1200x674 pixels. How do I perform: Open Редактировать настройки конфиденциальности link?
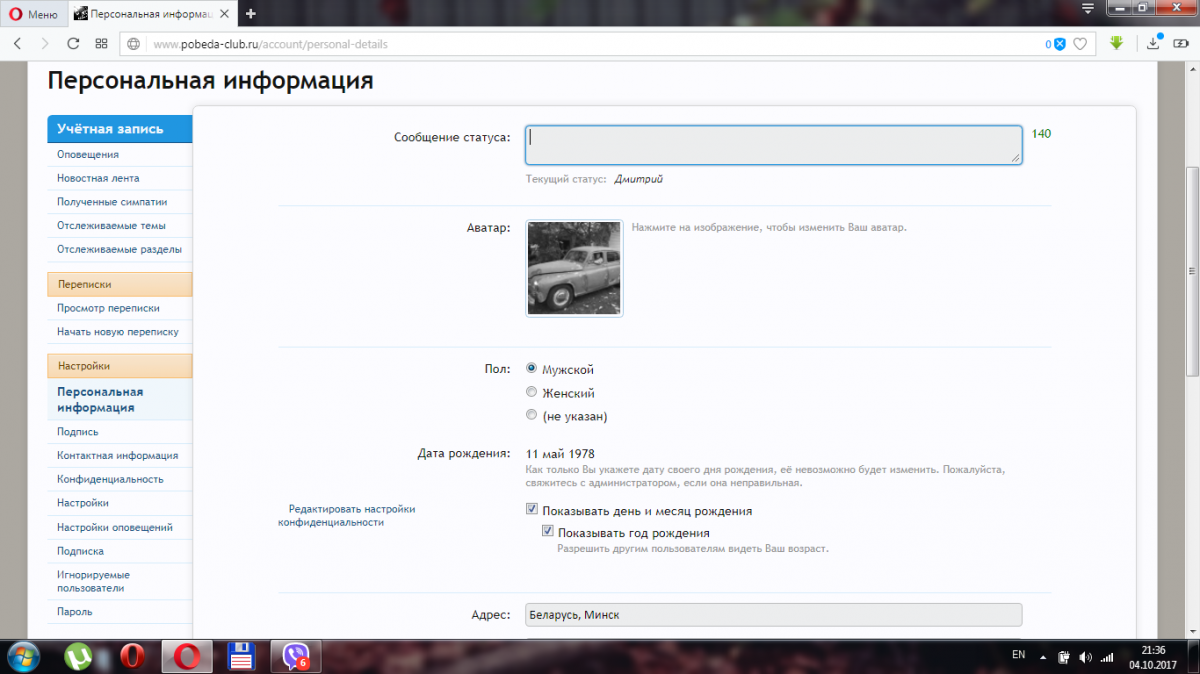click(x=346, y=515)
